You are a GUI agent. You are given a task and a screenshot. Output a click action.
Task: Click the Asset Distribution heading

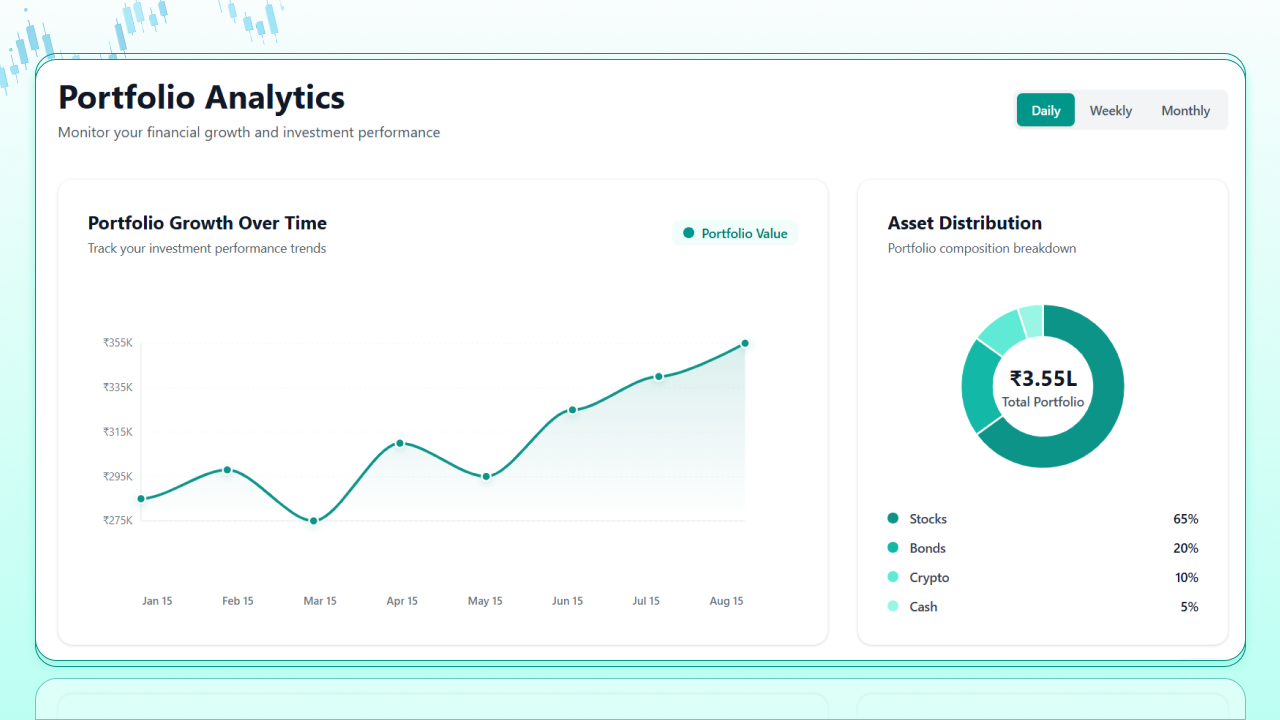[965, 223]
